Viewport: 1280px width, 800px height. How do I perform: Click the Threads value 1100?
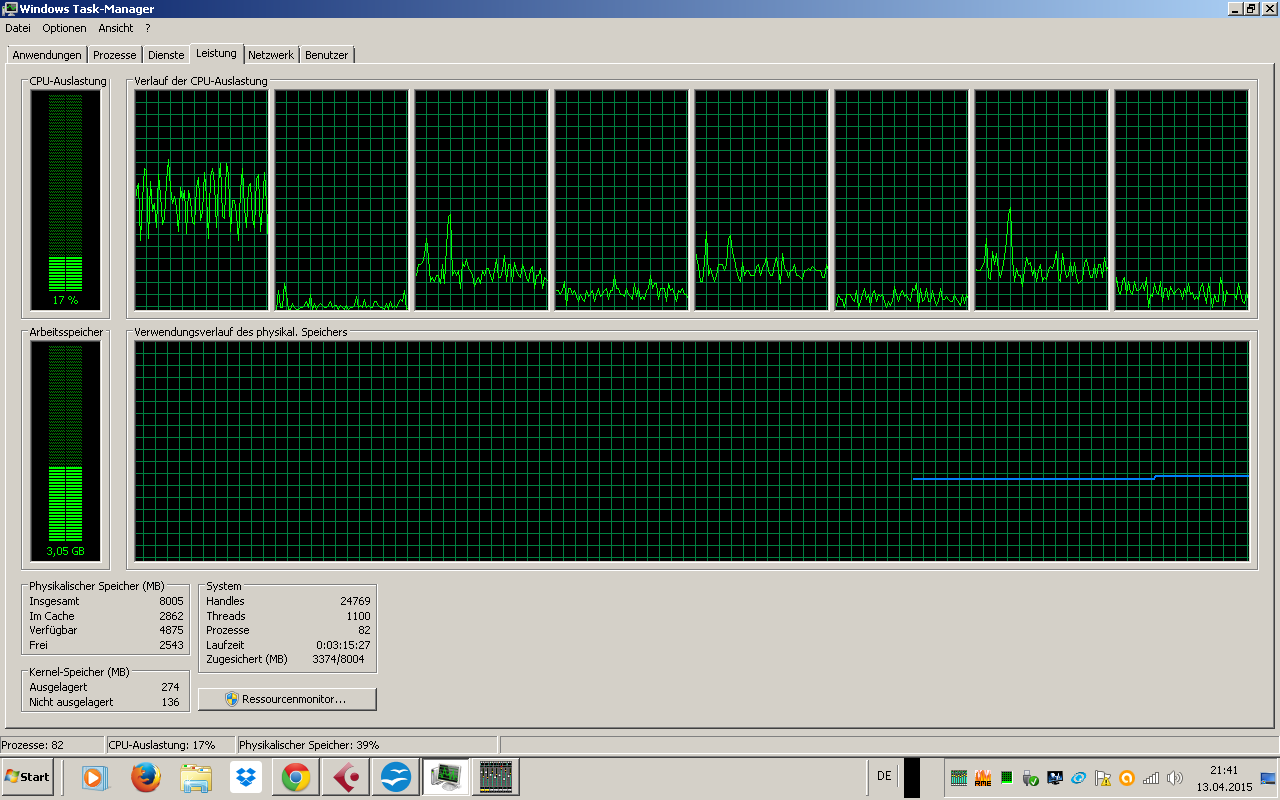pyautogui.click(x=358, y=616)
